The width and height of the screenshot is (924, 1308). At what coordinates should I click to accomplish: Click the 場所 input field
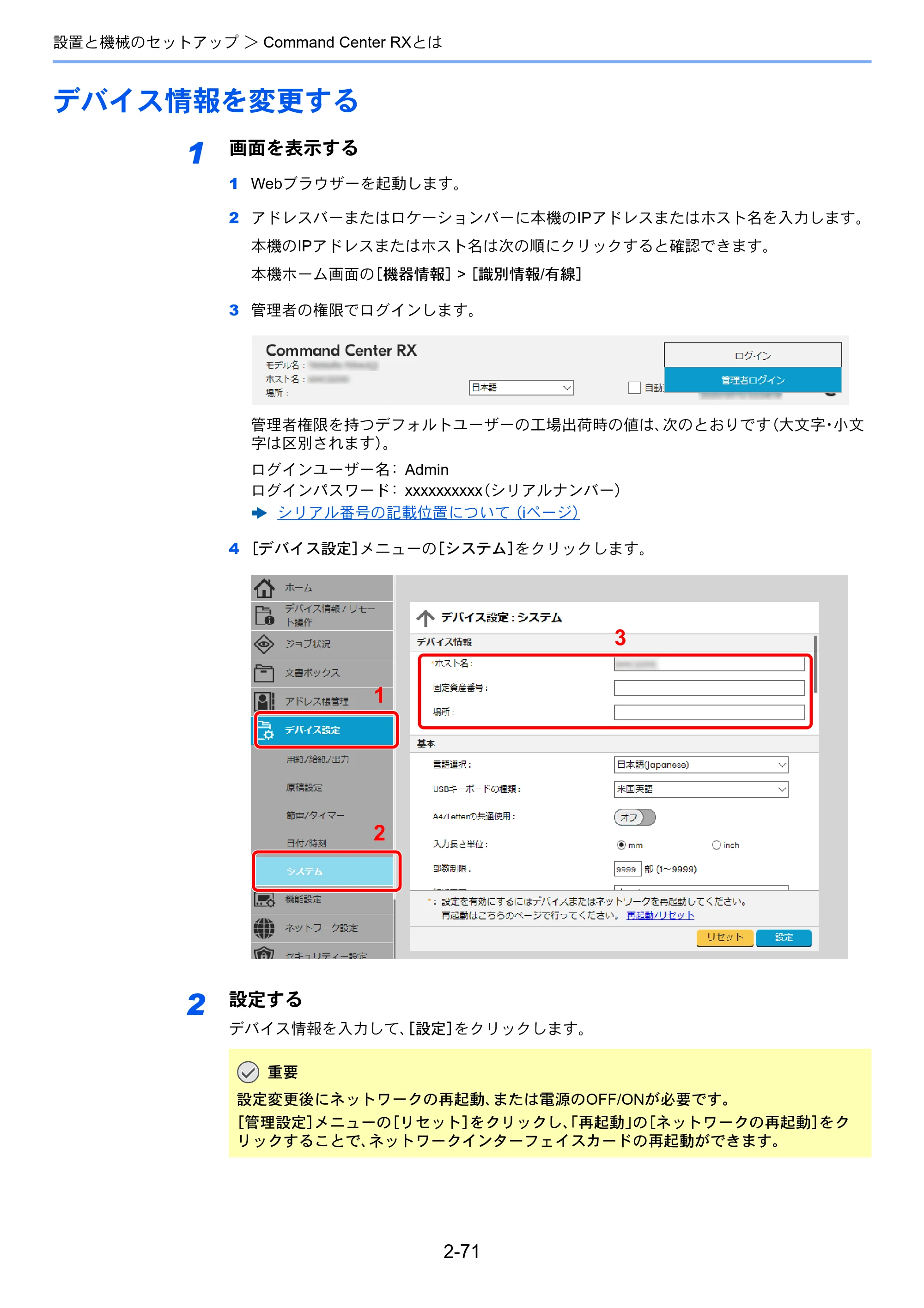709,712
